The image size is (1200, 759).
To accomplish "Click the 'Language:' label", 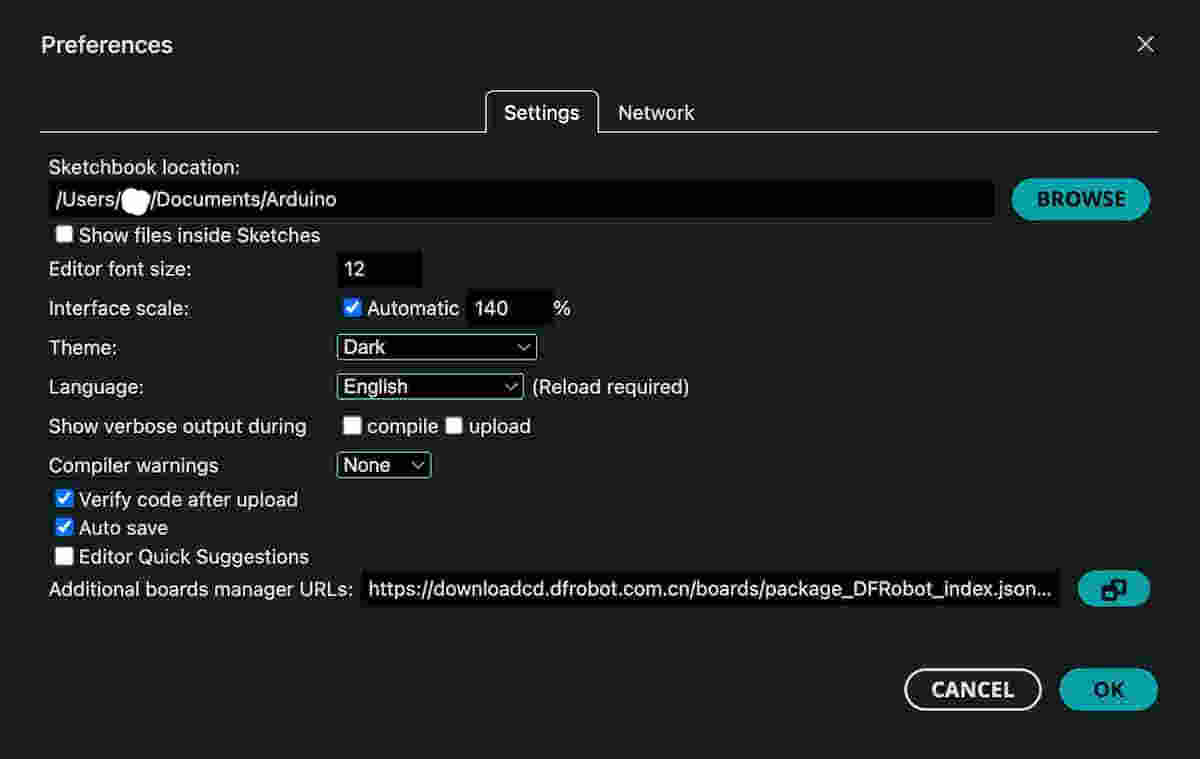I will [97, 386].
